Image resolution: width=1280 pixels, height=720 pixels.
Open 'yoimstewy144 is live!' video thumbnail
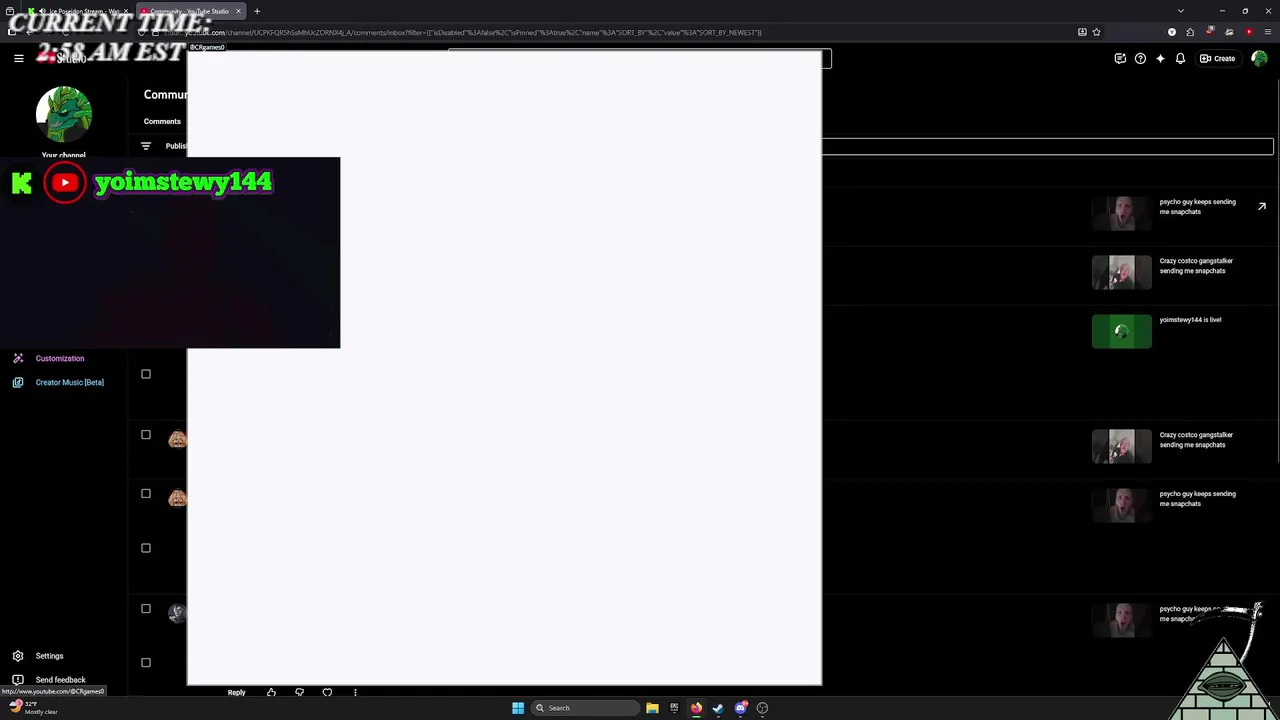tap(1122, 331)
